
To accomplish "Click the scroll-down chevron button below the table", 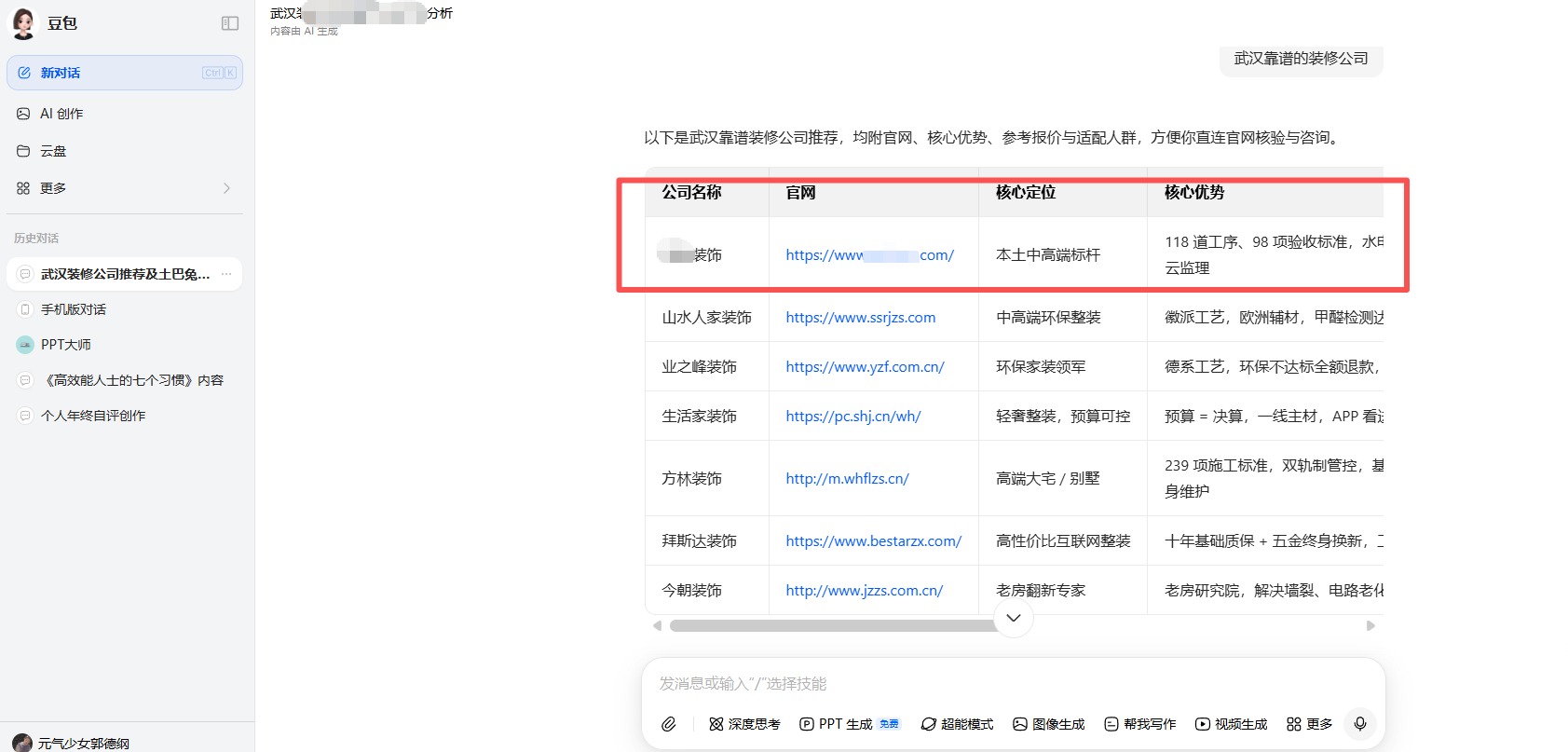I will [1014, 618].
